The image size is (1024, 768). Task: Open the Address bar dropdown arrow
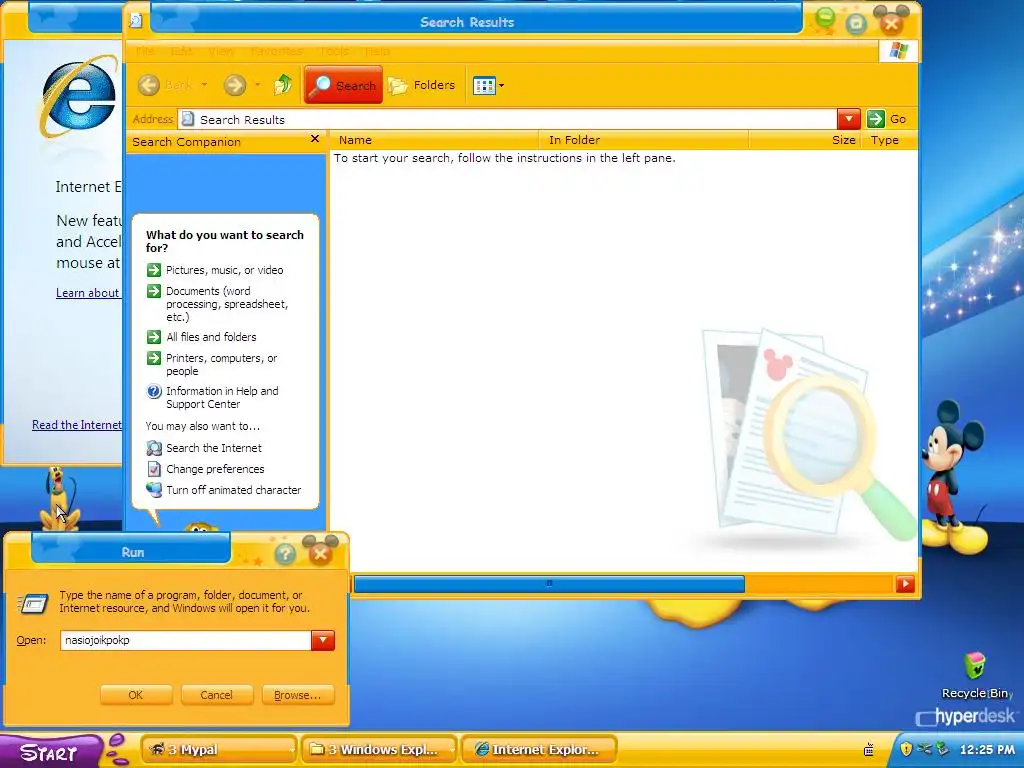848,119
